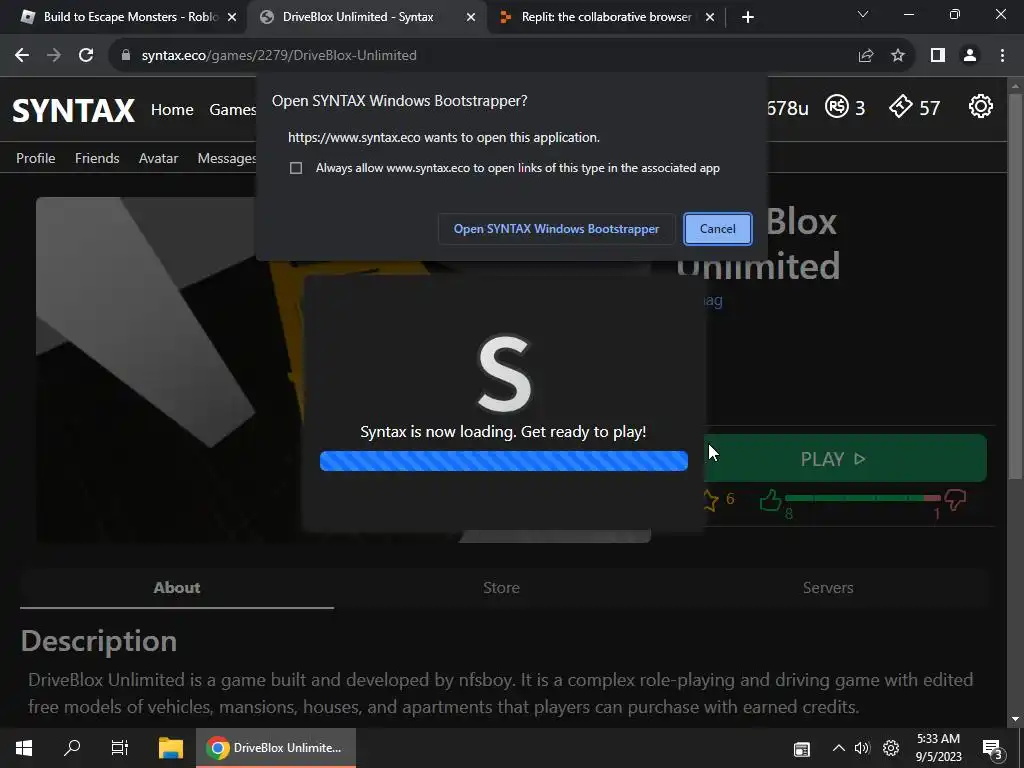
Task: Open the Friends link
Action: 97,158
